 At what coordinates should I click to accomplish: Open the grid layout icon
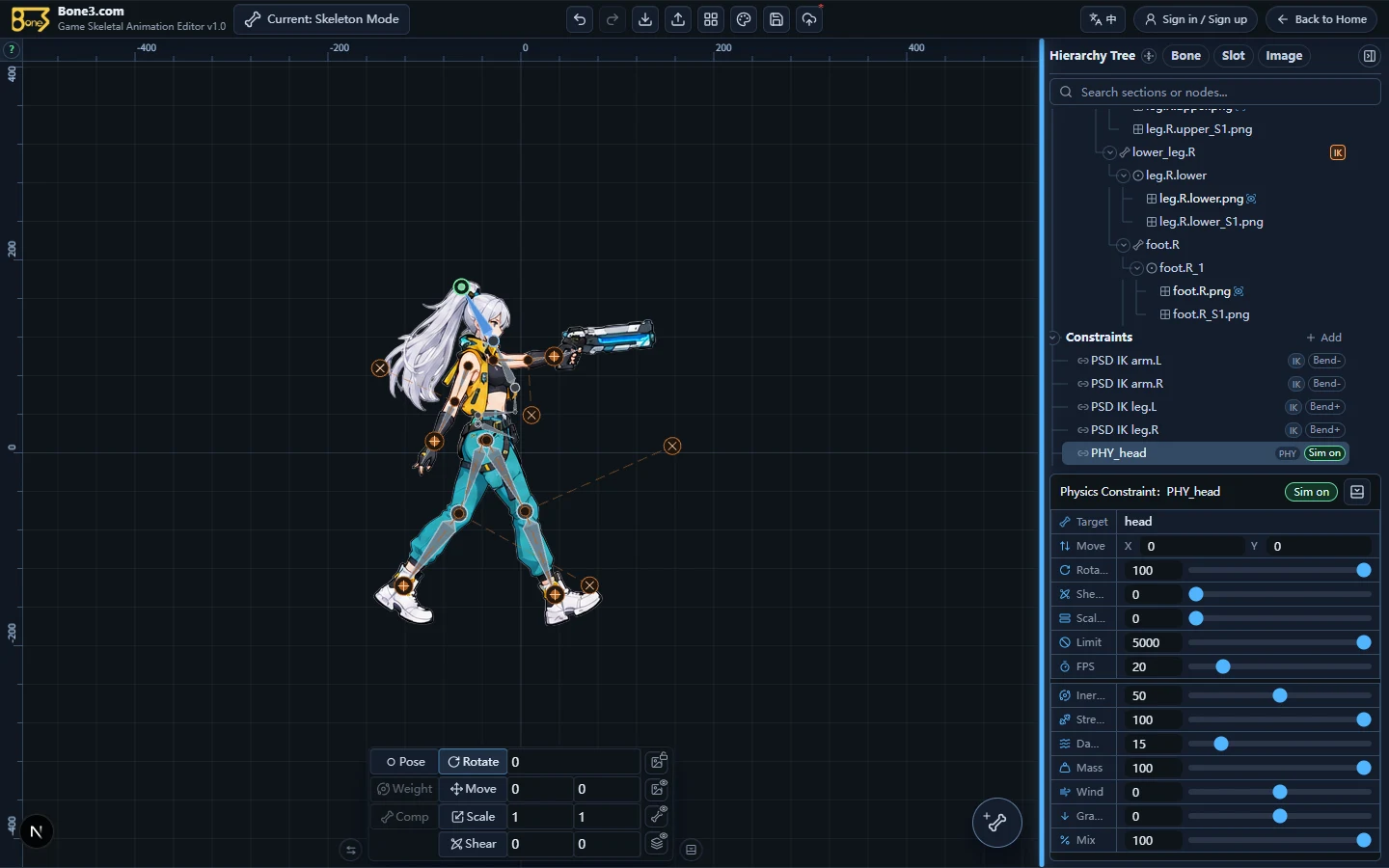click(x=711, y=19)
